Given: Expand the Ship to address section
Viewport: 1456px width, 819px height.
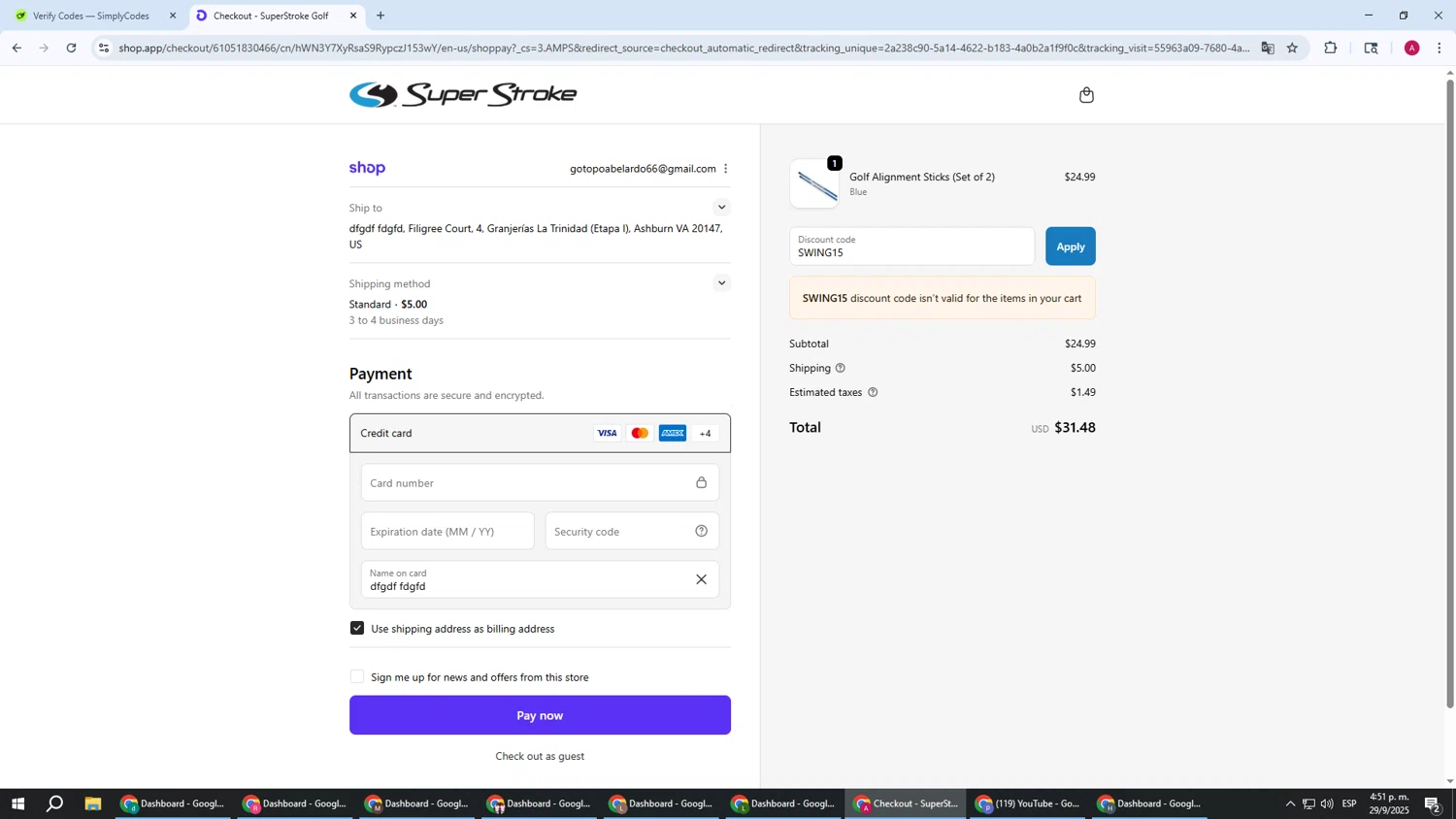Looking at the screenshot, I should [720, 207].
